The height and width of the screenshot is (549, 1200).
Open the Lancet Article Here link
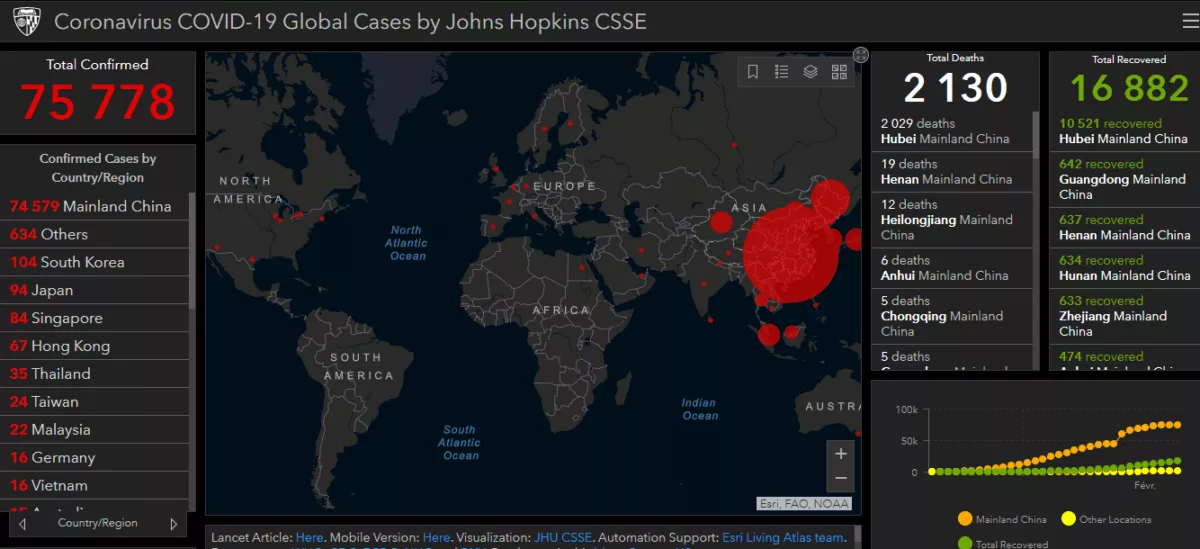click(x=310, y=537)
